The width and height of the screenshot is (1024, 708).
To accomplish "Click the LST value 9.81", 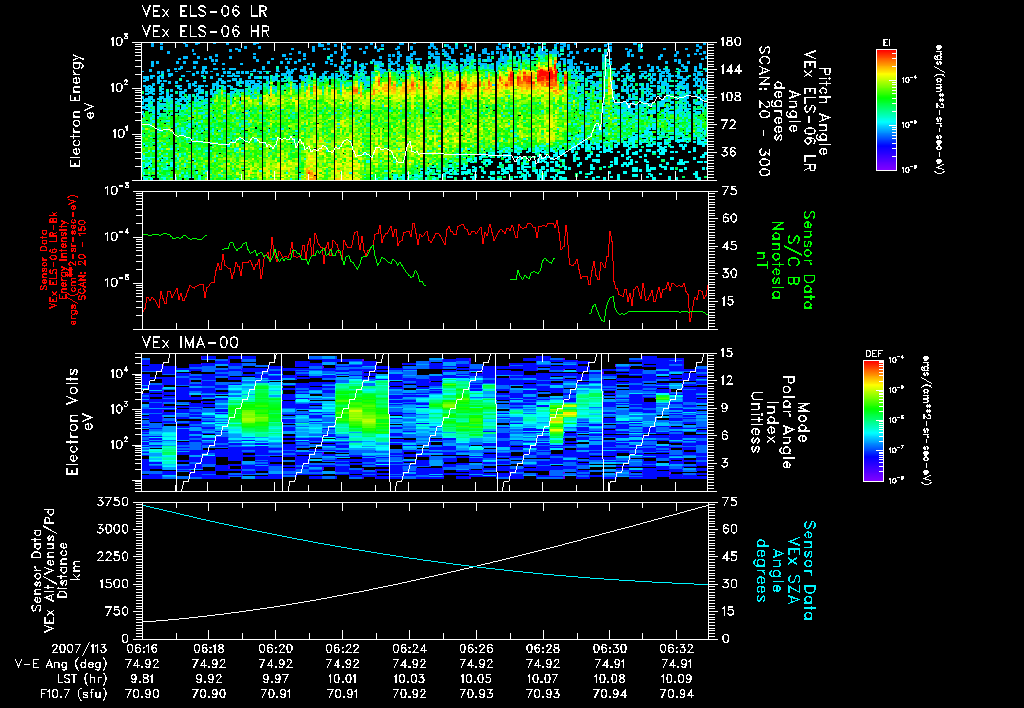I will 142,679.
